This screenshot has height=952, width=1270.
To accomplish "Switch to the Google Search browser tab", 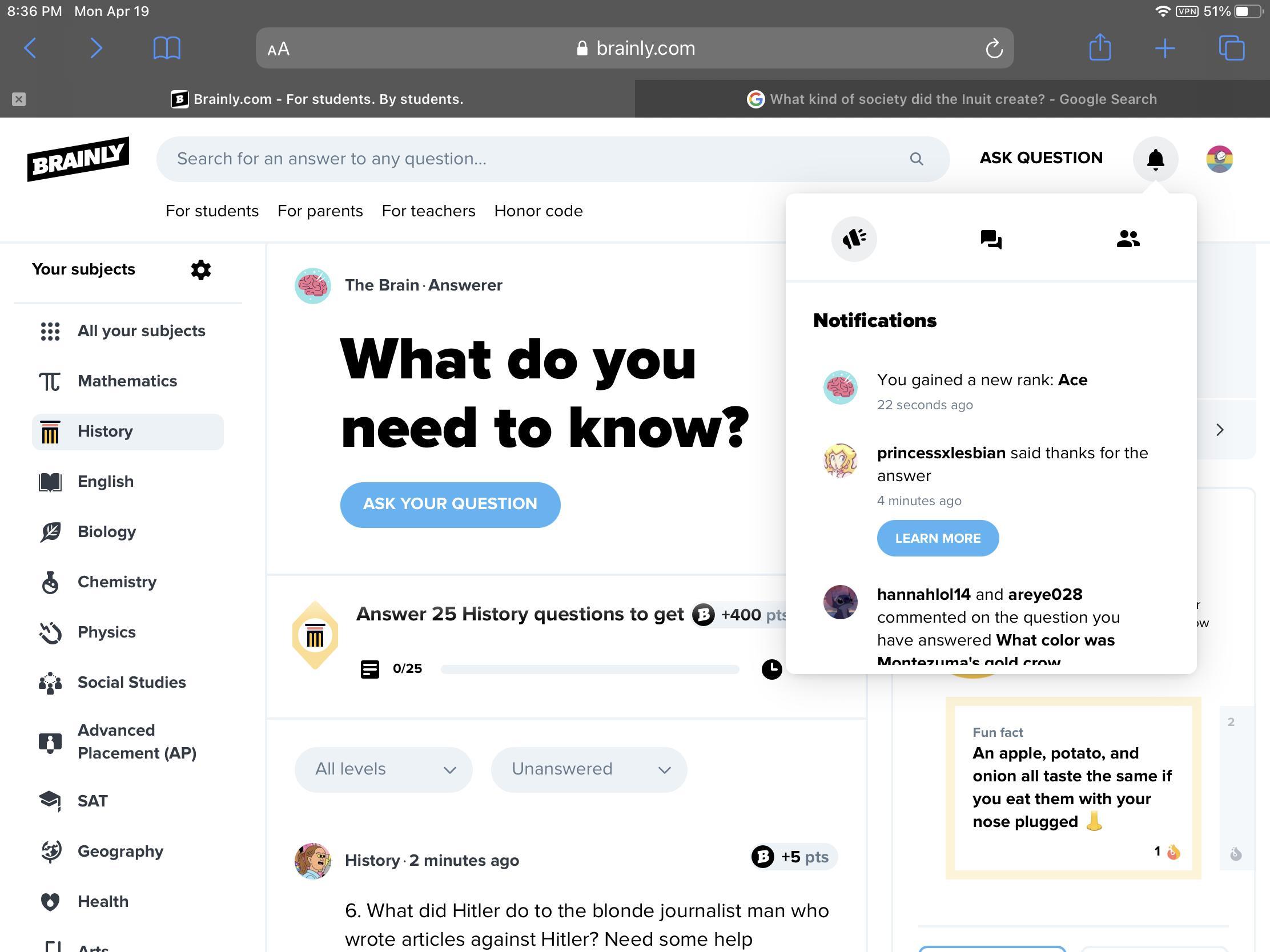I will click(x=951, y=99).
